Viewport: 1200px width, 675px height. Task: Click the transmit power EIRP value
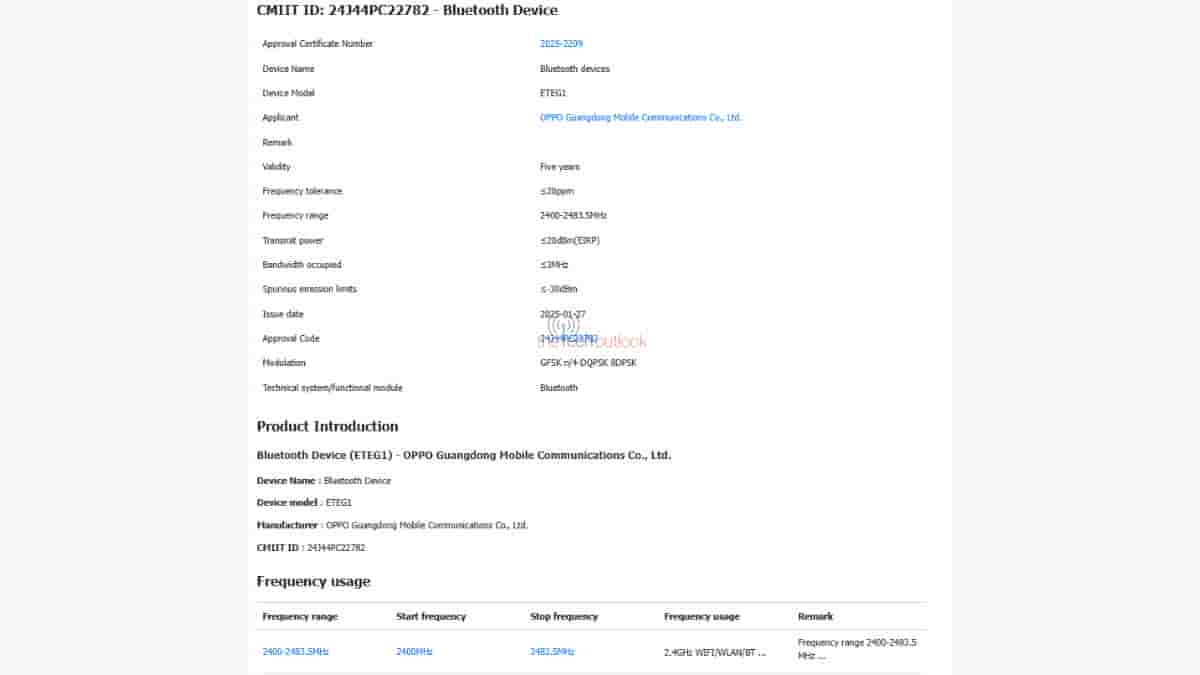(x=569, y=241)
